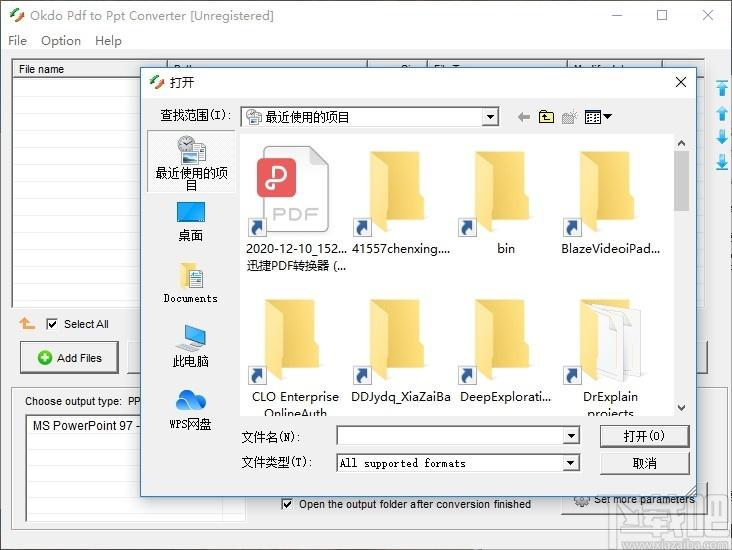Open the Option menu

pyautogui.click(x=61, y=41)
